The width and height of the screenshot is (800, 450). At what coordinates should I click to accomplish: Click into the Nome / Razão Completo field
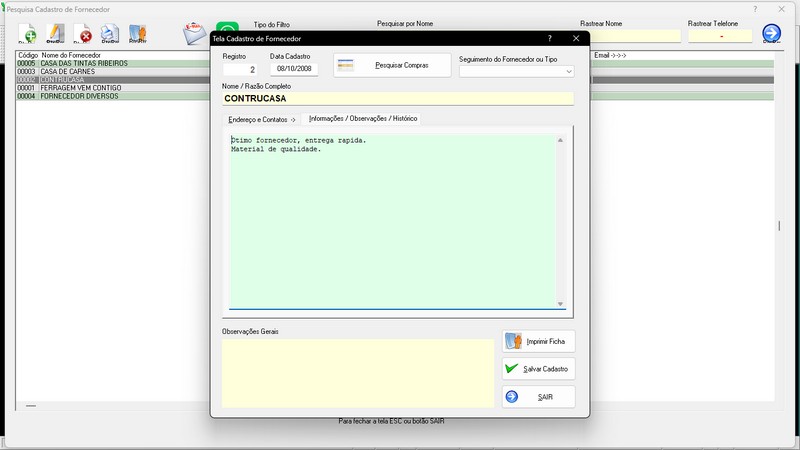tap(398, 98)
